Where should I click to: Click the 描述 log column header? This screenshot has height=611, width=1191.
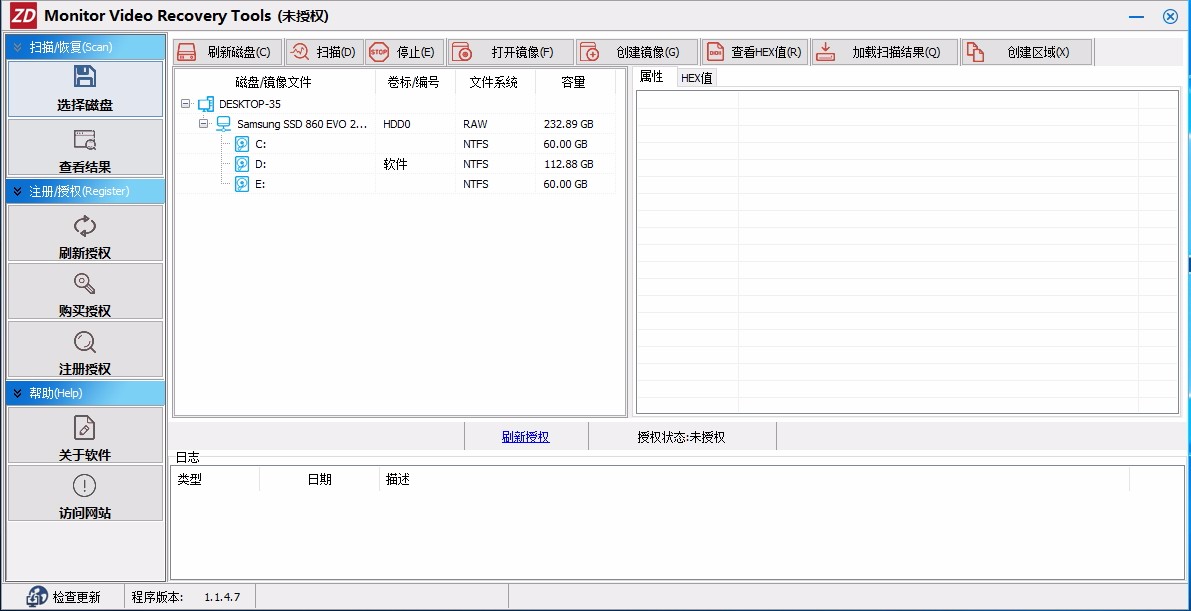pos(754,480)
